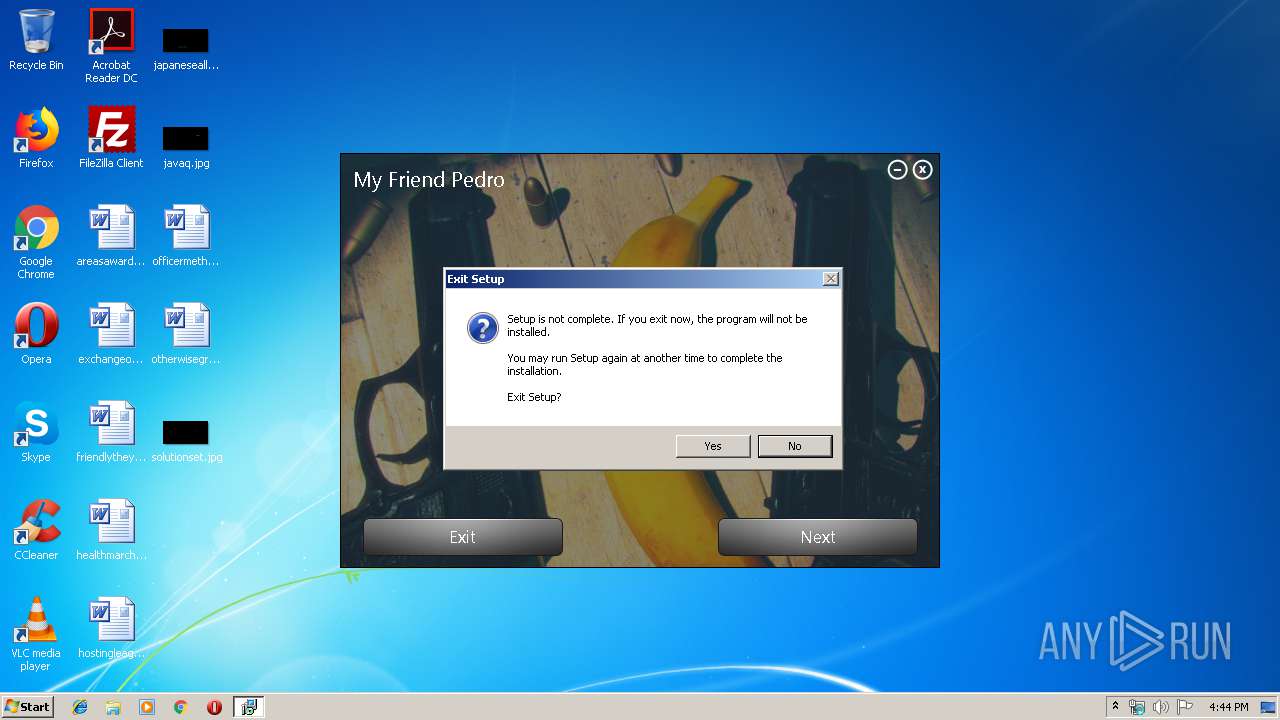Select the areasaward Word document
Image resolution: width=1280 pixels, height=720 pixels.
[111, 236]
